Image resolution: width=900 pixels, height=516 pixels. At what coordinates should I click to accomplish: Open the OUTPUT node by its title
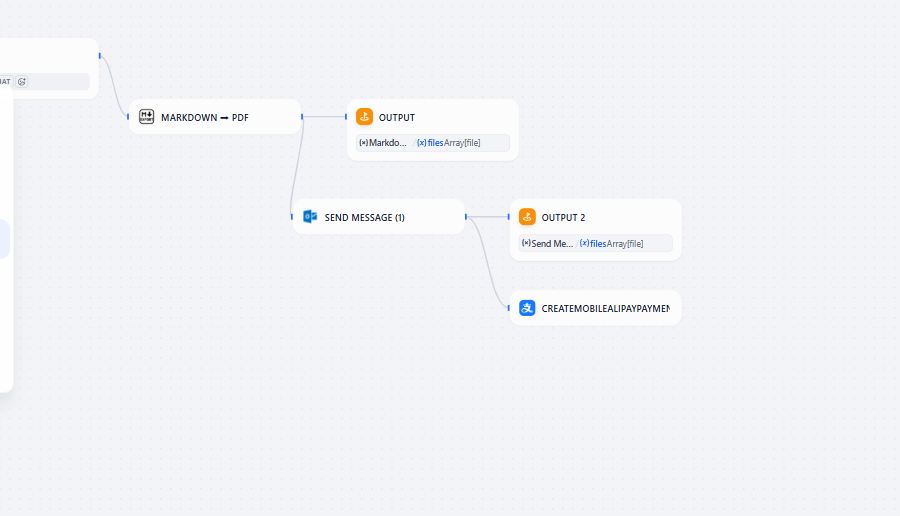396,118
